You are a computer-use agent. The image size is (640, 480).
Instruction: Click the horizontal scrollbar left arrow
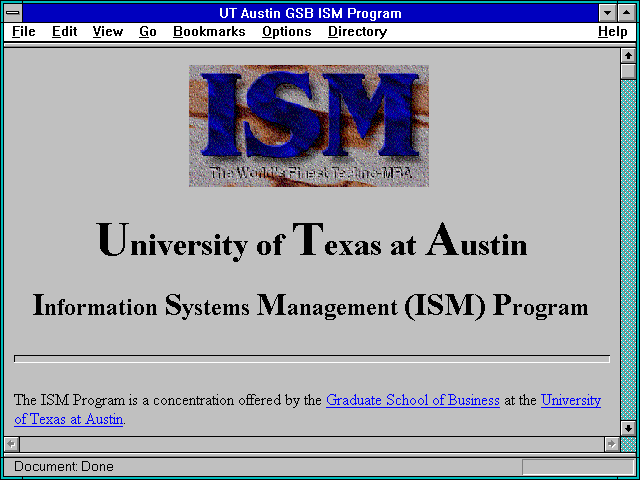coord(12,444)
